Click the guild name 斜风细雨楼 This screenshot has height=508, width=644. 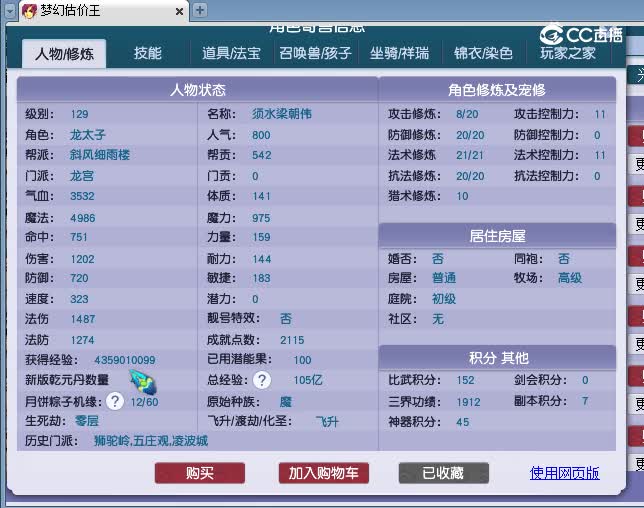pos(100,155)
